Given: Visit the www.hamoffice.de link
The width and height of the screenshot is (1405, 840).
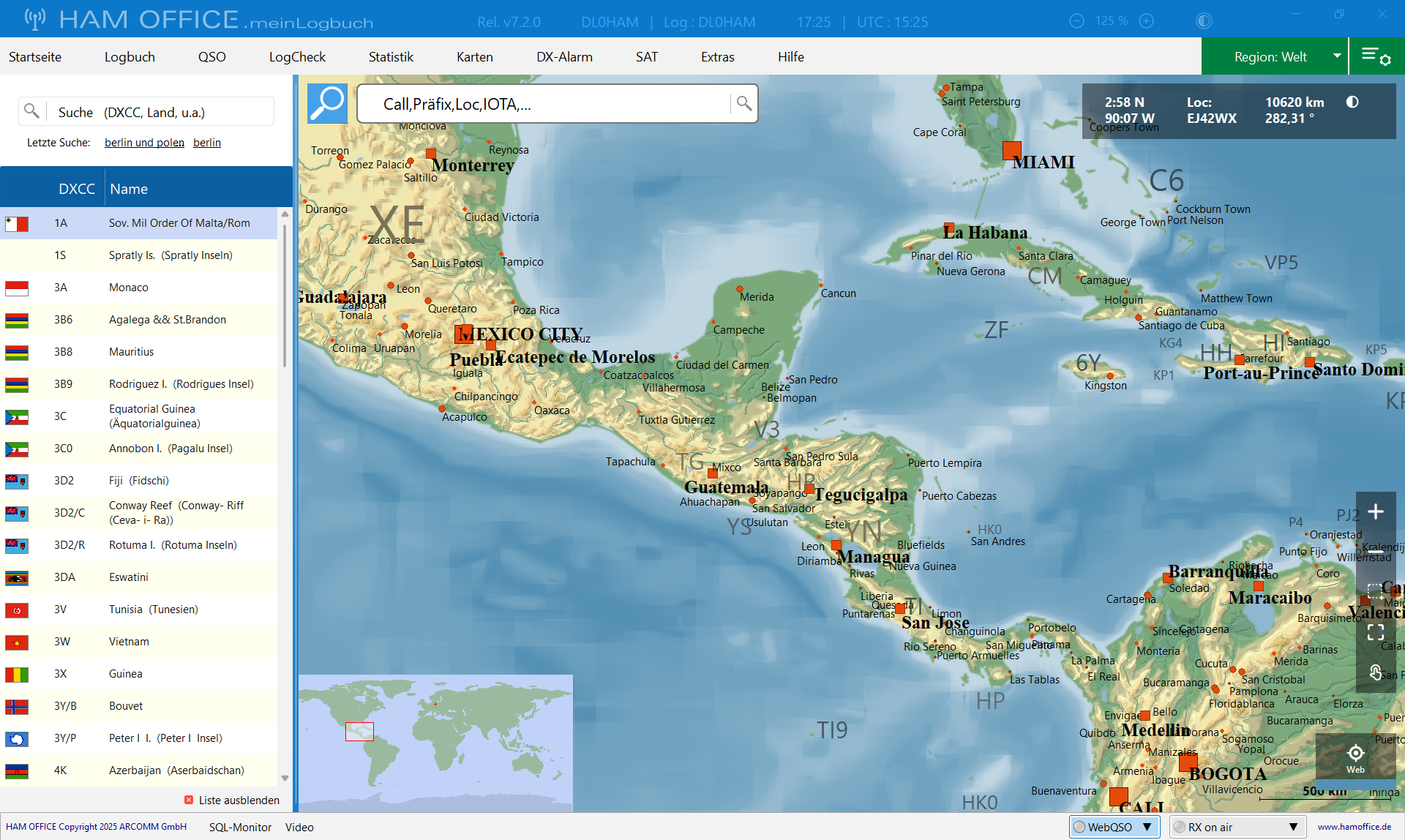Looking at the screenshot, I should 1355,827.
